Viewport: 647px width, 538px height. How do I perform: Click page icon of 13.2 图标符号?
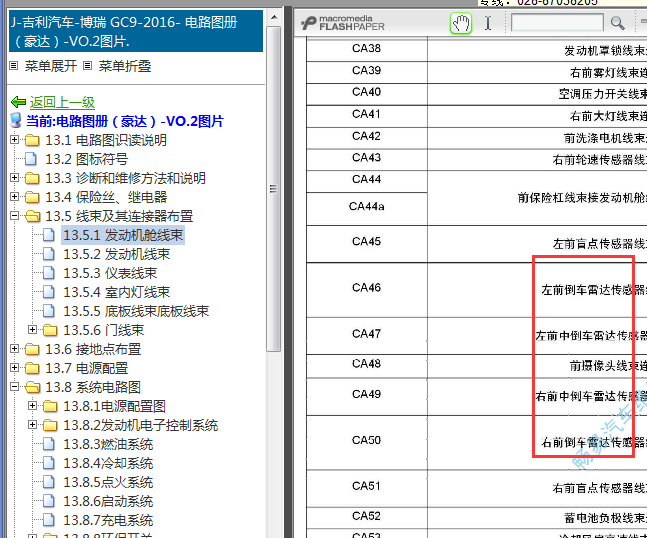pyautogui.click(x=31, y=158)
